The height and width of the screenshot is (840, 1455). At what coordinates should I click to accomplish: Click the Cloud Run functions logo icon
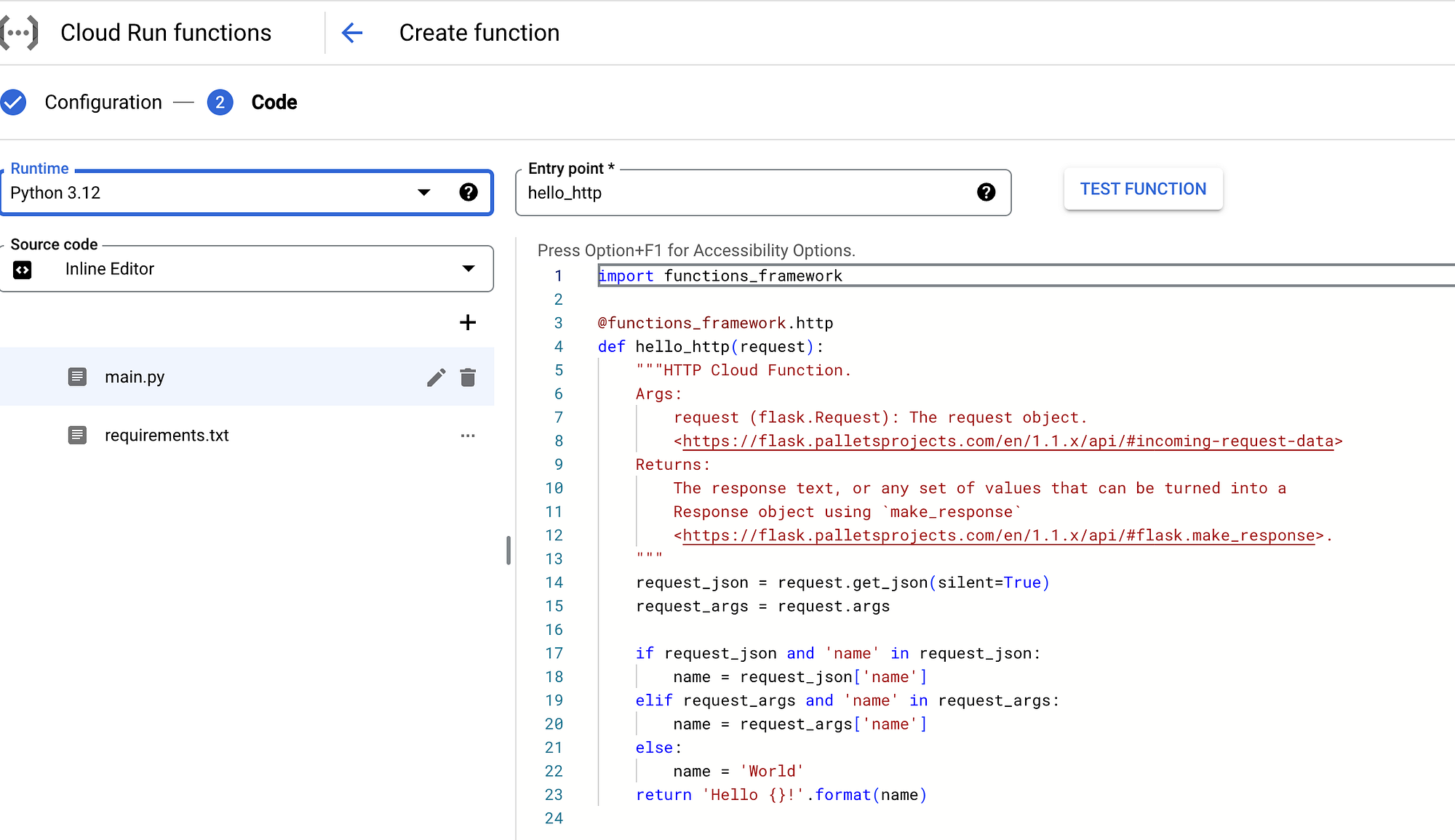tap(19, 33)
